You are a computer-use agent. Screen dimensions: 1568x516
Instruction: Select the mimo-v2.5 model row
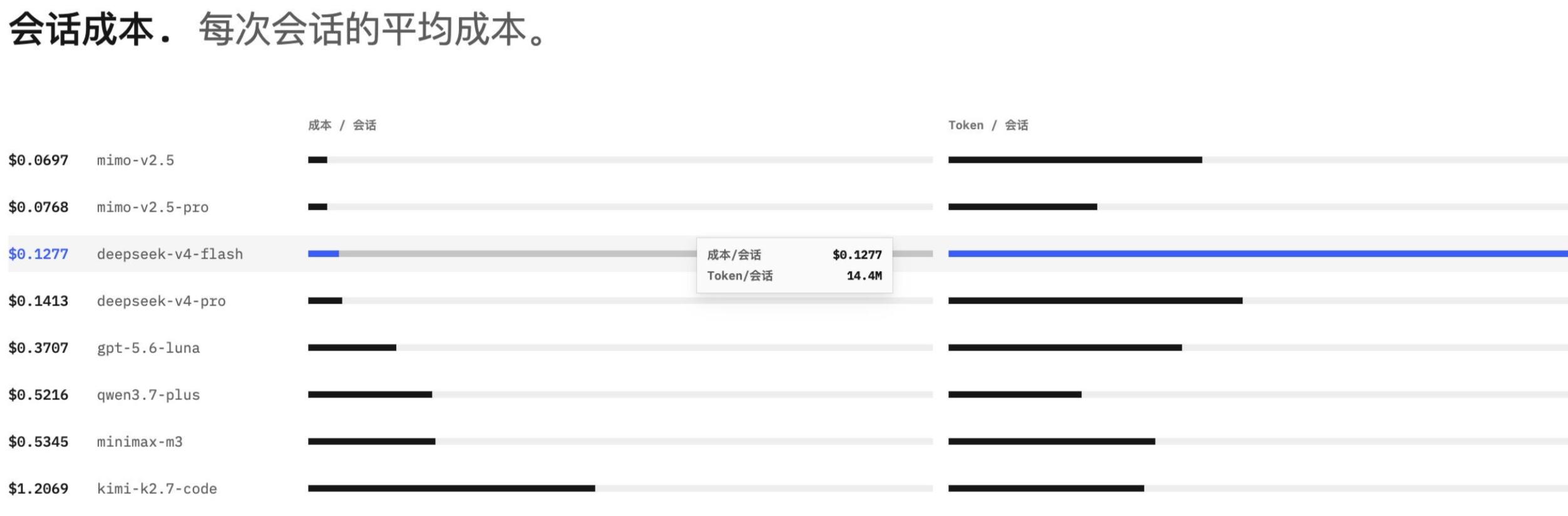[788, 160]
